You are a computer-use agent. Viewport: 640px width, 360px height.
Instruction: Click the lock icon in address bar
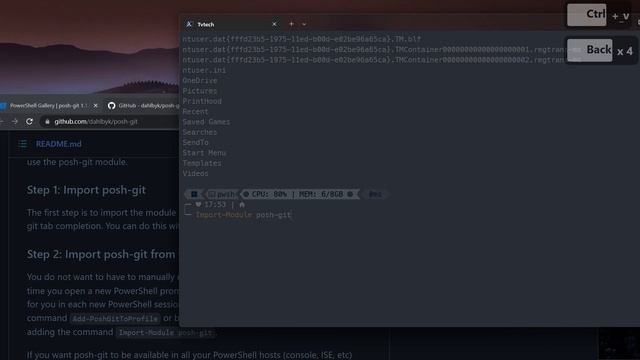47,122
